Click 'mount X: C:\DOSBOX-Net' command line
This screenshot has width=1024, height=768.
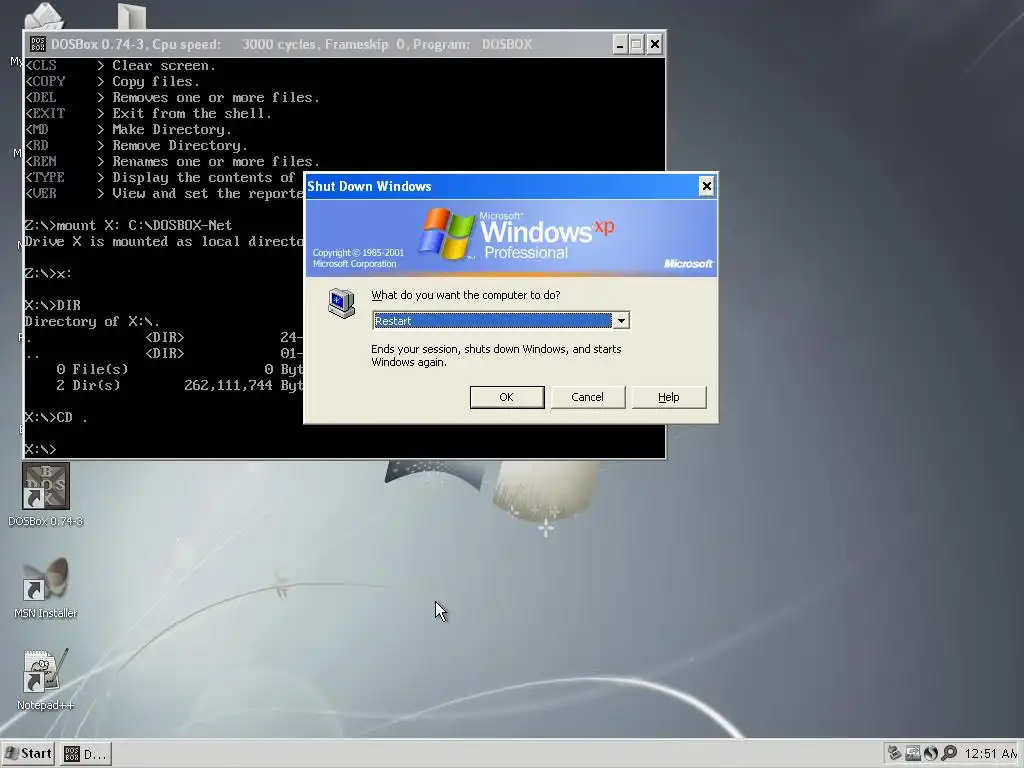coord(128,225)
